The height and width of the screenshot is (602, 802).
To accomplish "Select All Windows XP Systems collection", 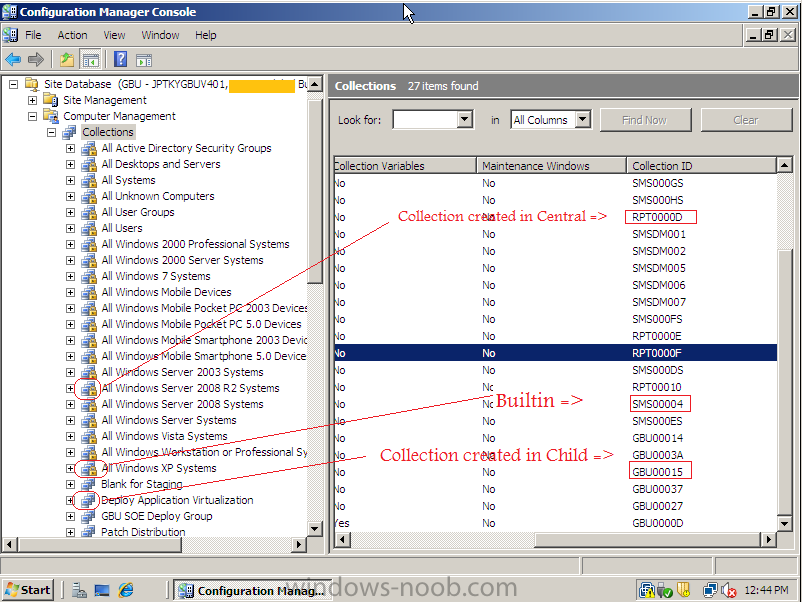I will pyautogui.click(x=159, y=468).
